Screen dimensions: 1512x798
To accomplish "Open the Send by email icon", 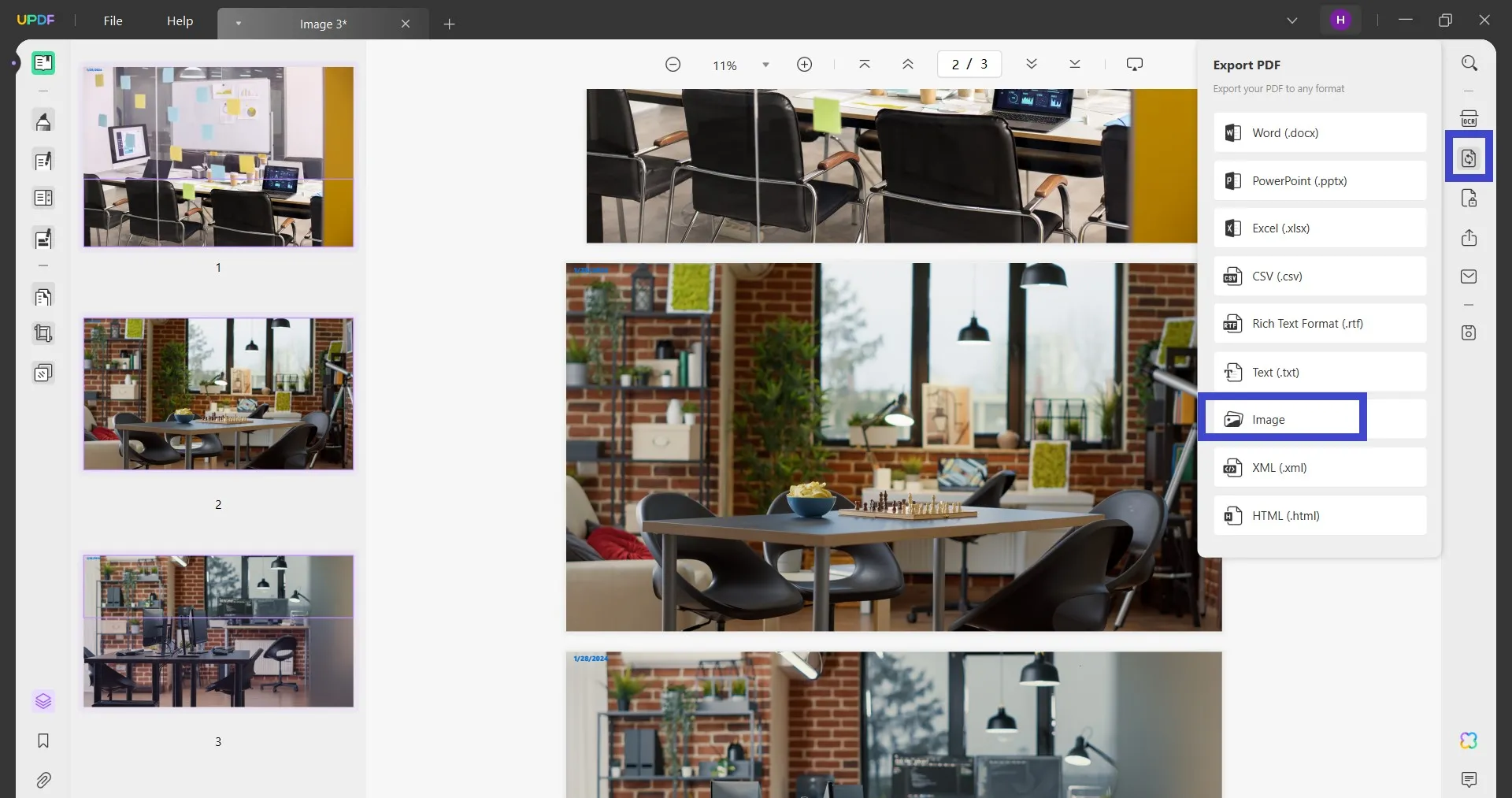I will (1469, 277).
